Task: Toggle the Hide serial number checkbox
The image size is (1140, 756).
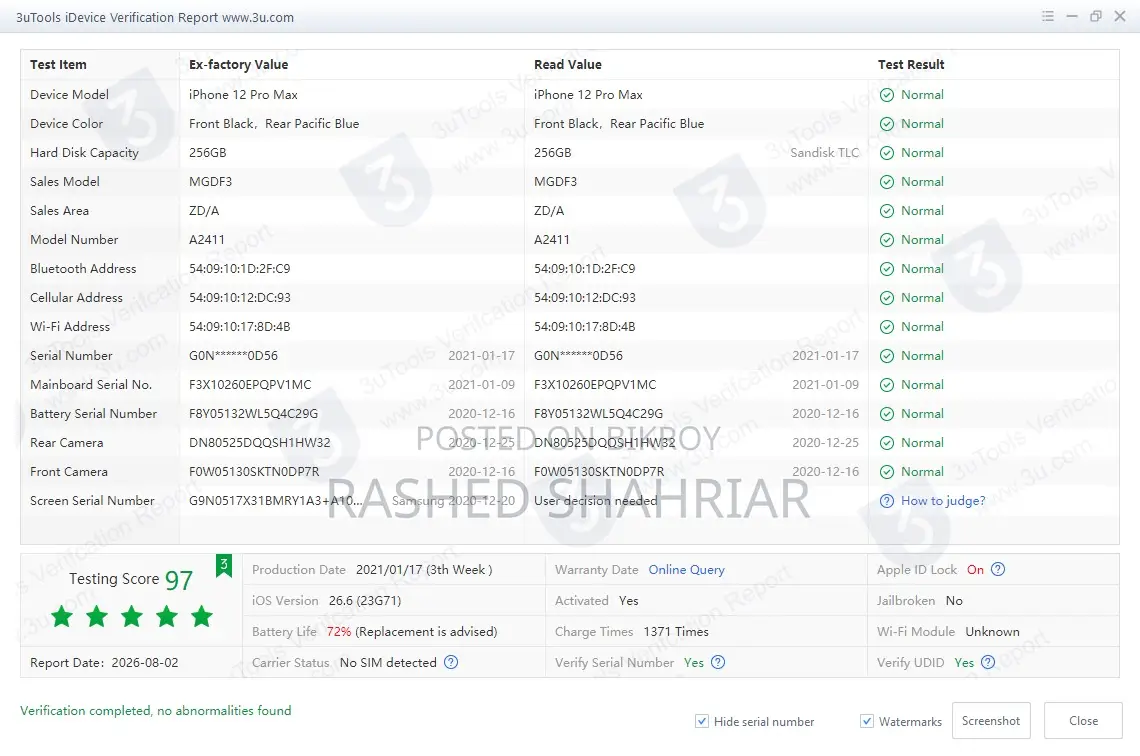Action: click(702, 721)
